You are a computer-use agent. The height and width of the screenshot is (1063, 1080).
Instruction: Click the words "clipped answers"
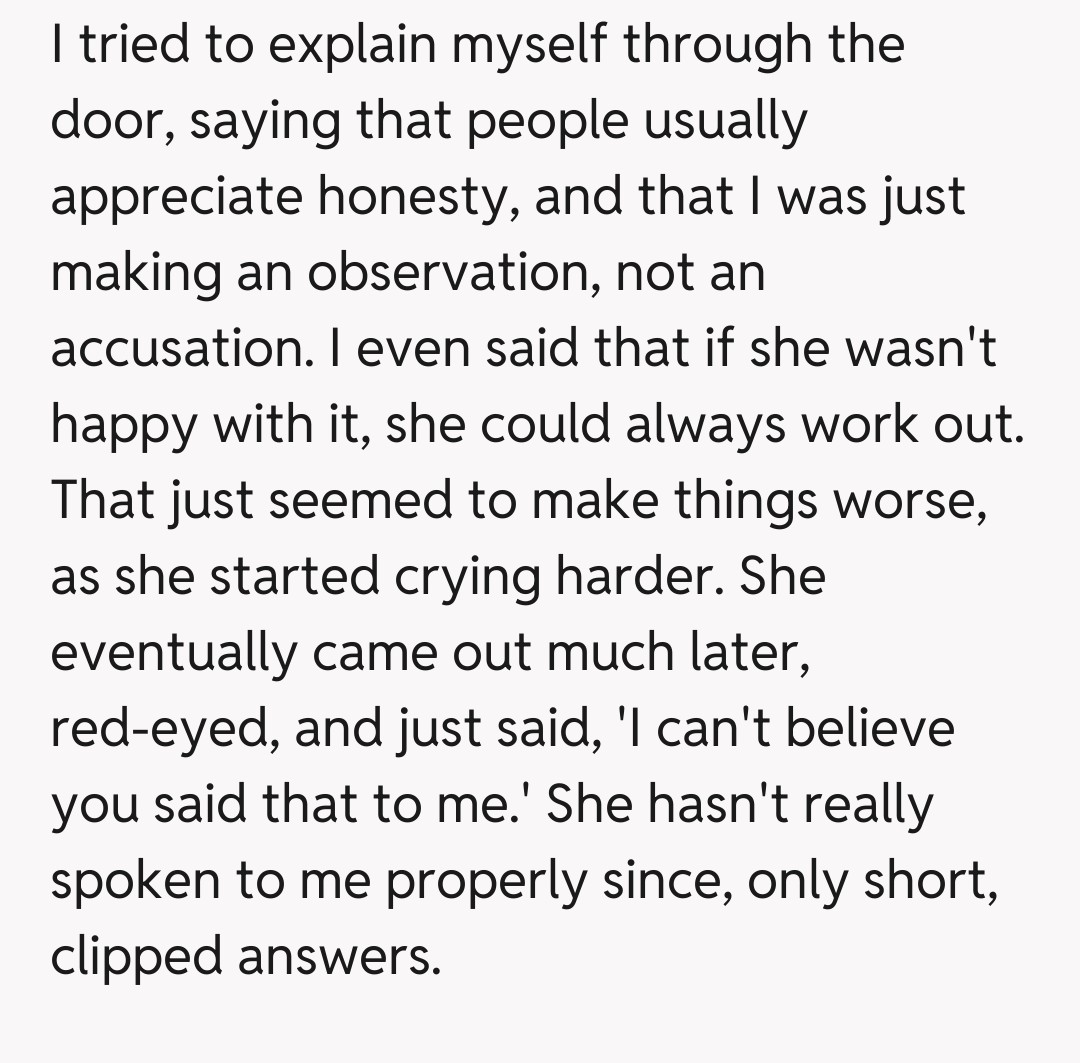[x=245, y=957]
